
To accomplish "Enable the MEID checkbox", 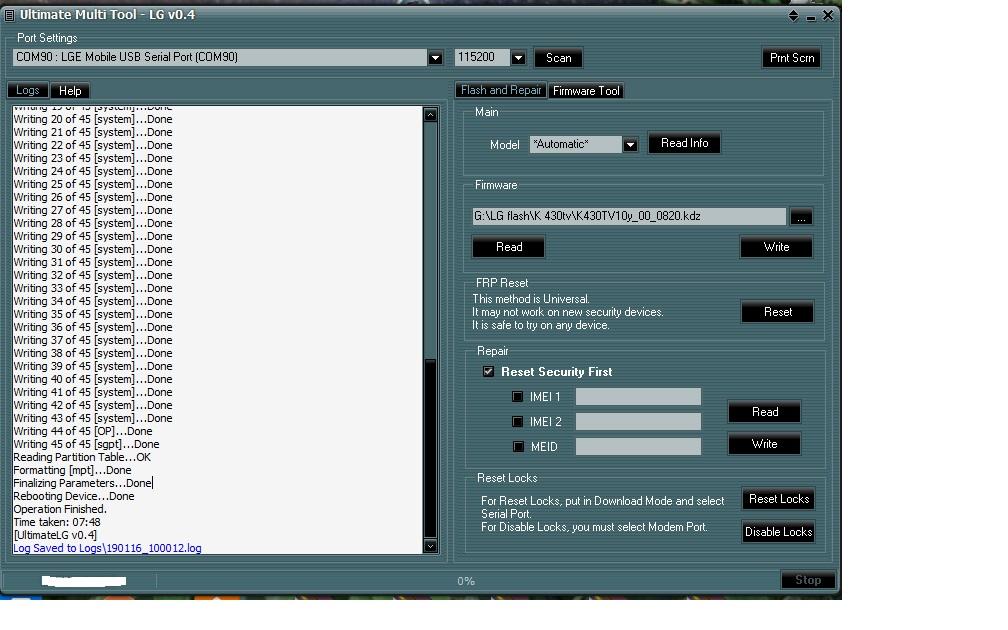I will [x=518, y=446].
